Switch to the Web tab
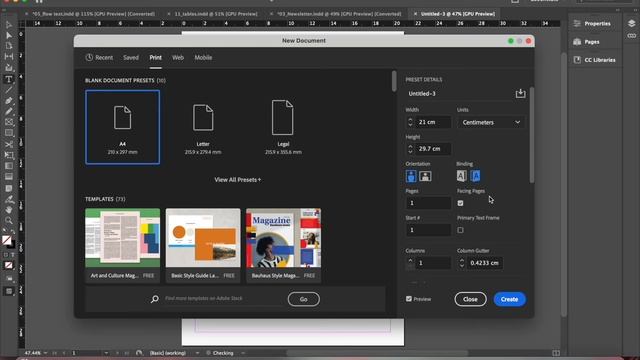Viewport: 640px width, 360px height. pos(178,58)
